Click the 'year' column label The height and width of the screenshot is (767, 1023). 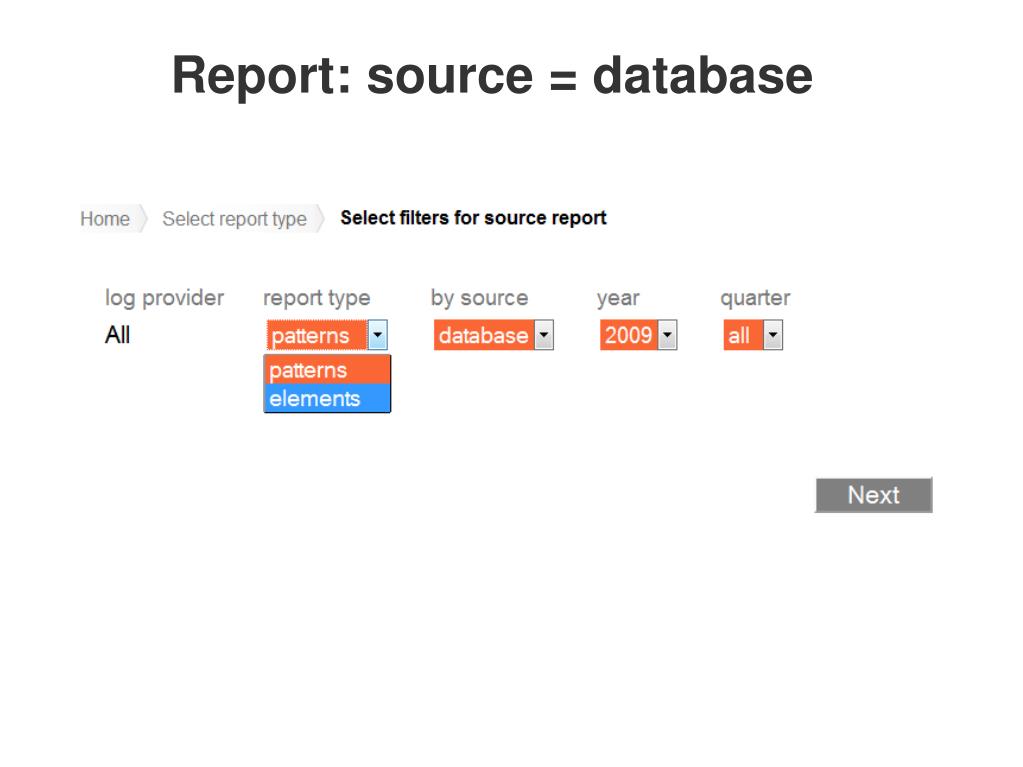tap(618, 298)
